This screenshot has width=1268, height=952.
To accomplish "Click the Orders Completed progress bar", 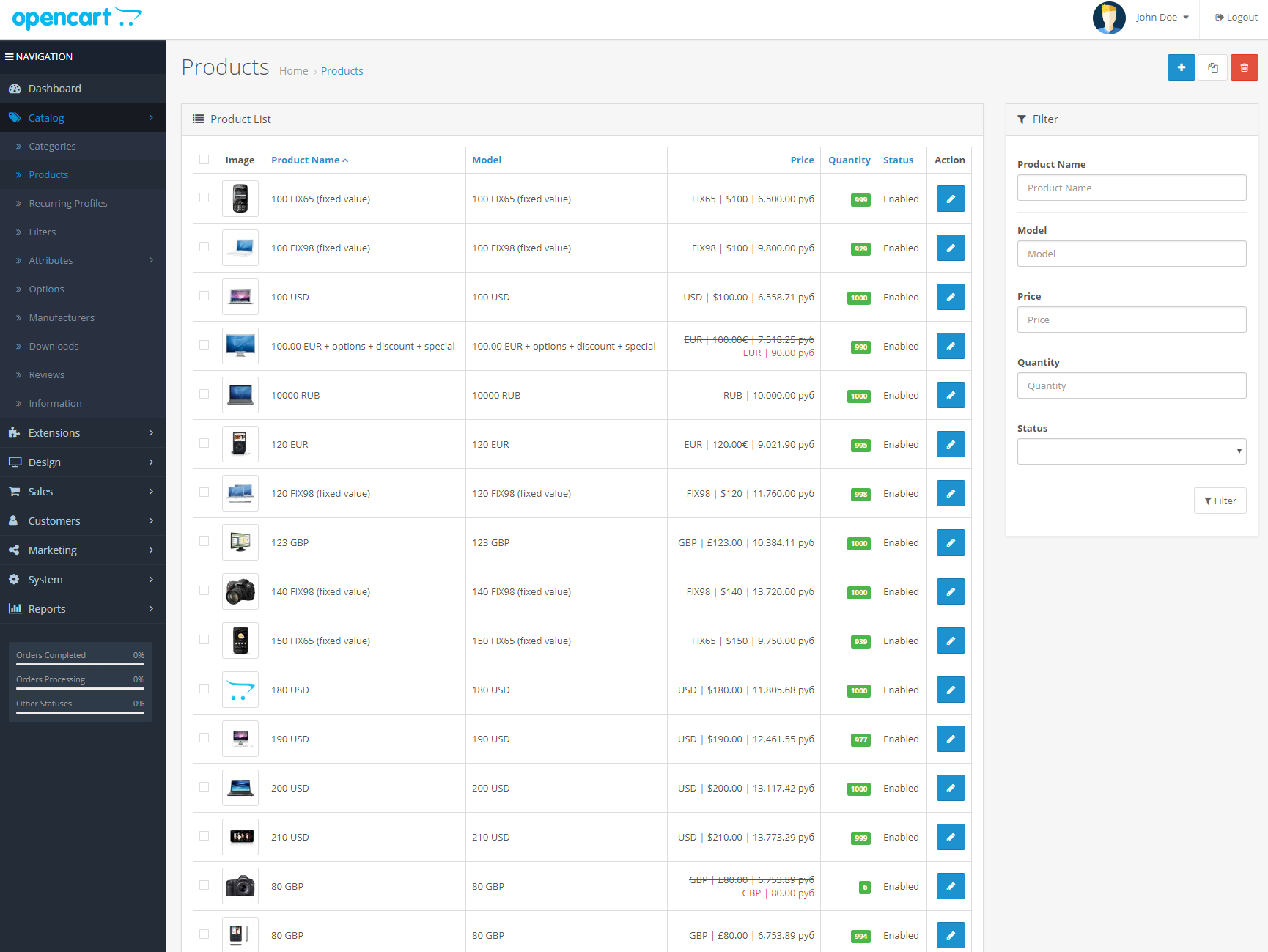I will pyautogui.click(x=80, y=664).
